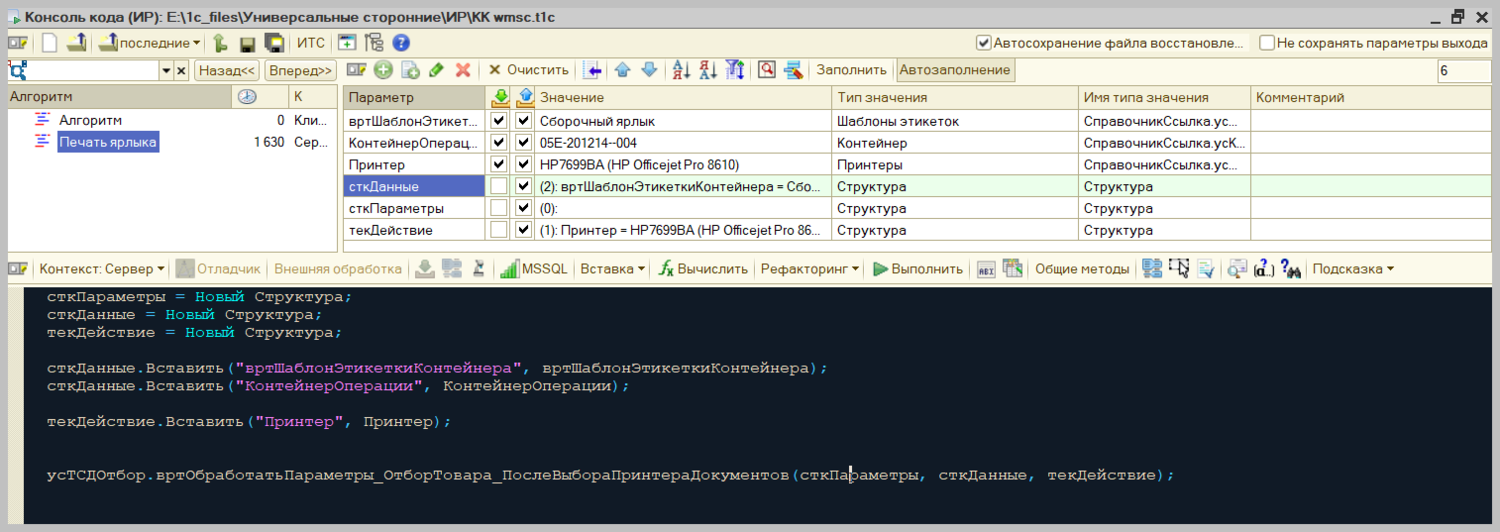Open the Рефакторинг dropdown menu
The height and width of the screenshot is (532, 1500).
(x=810, y=269)
